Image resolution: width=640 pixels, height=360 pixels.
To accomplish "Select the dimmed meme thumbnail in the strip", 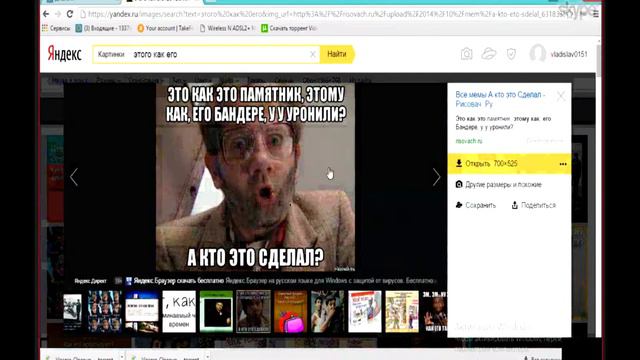I will click(253, 311).
